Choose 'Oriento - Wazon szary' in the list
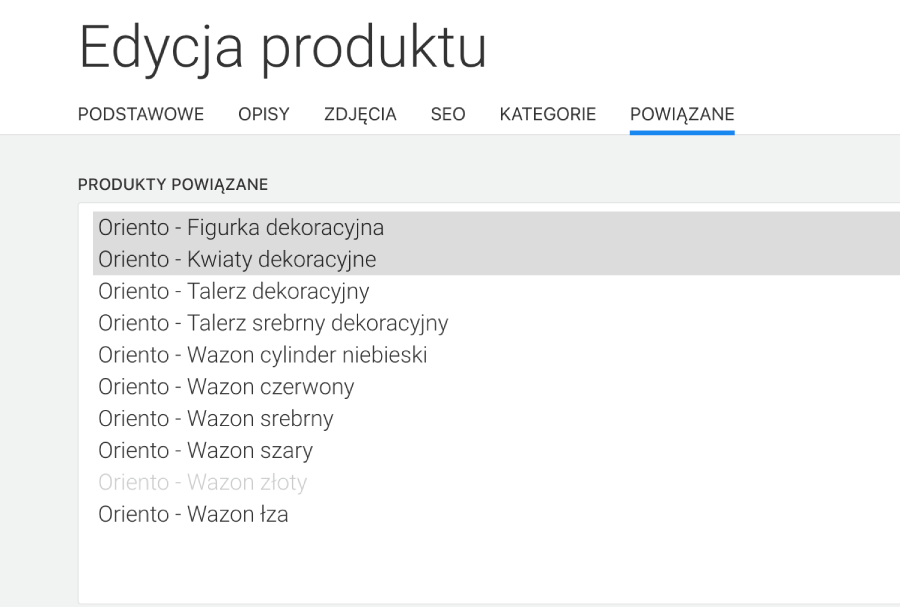This screenshot has width=900, height=607. (x=206, y=451)
